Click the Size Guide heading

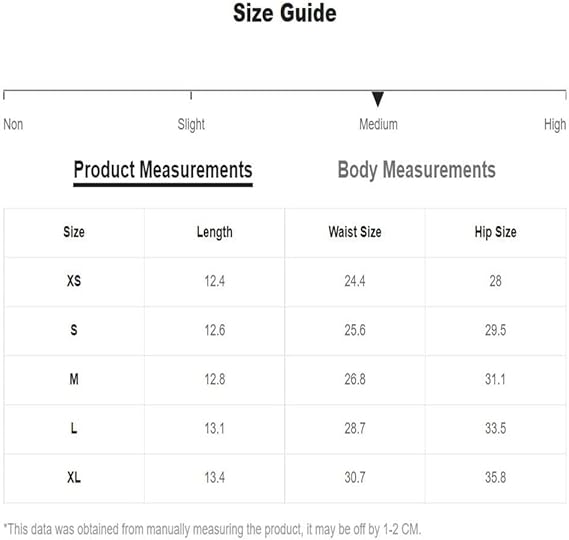(284, 13)
